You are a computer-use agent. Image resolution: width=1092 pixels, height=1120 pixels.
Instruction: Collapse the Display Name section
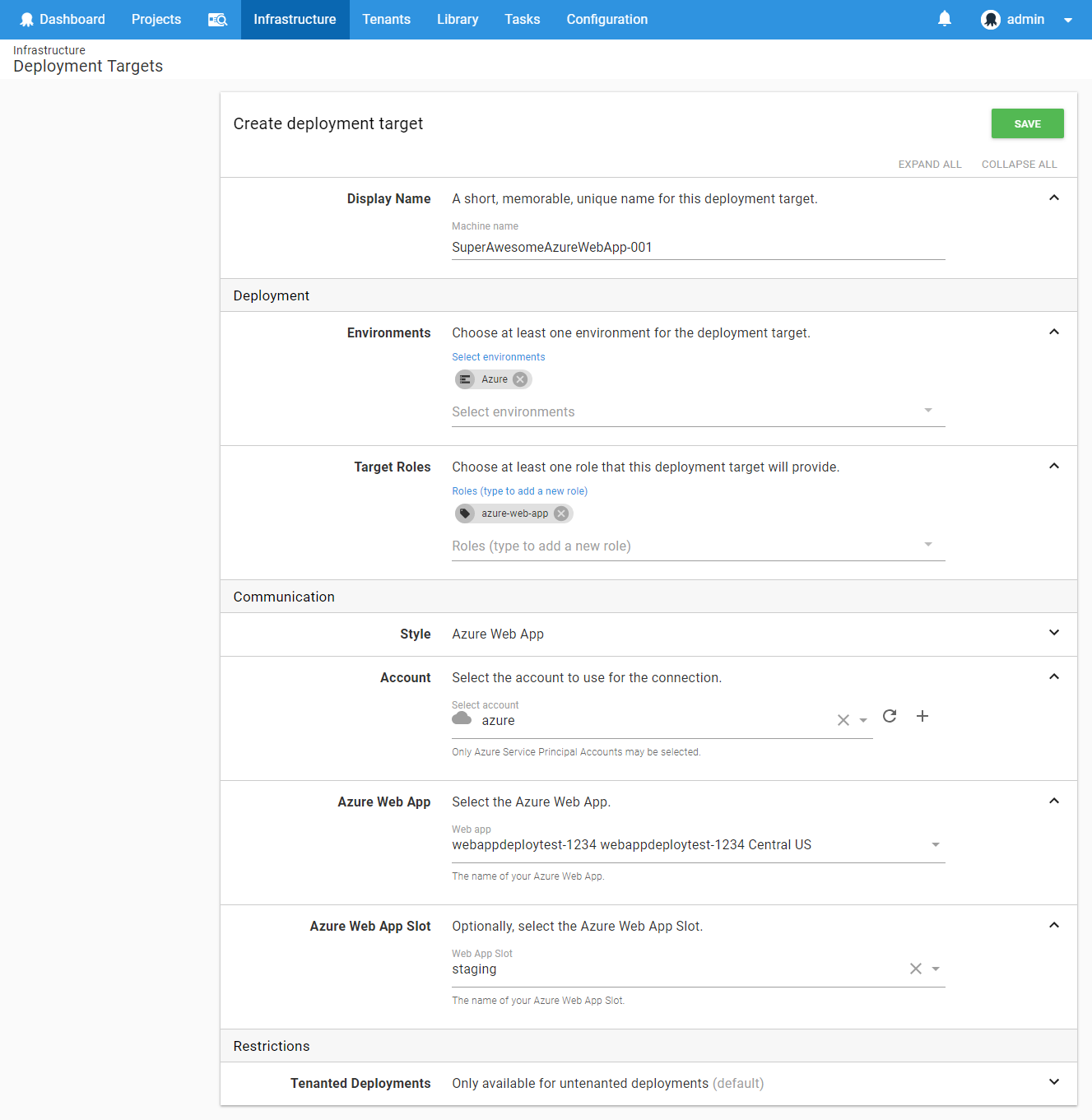click(x=1053, y=198)
